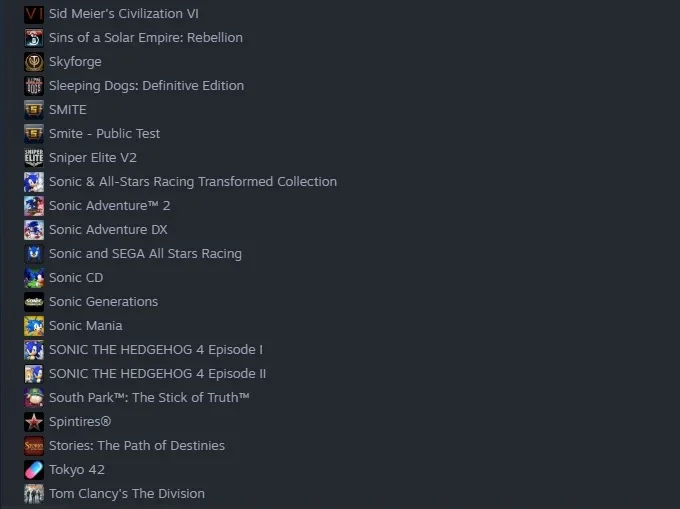The width and height of the screenshot is (680, 509).
Task: Select Sonic Adventure DX entry
Action: (108, 230)
